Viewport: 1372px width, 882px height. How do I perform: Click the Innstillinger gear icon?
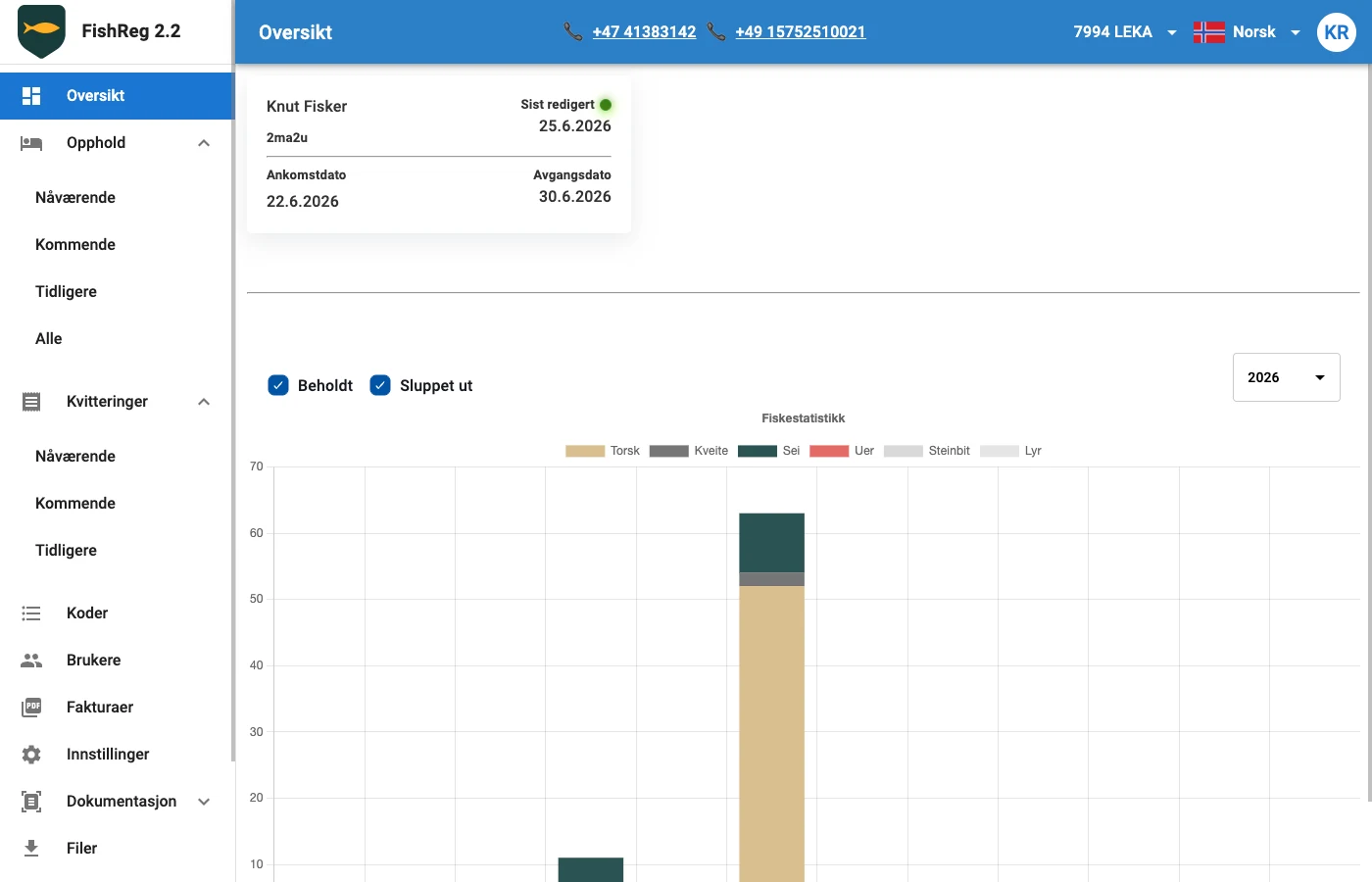coord(31,755)
